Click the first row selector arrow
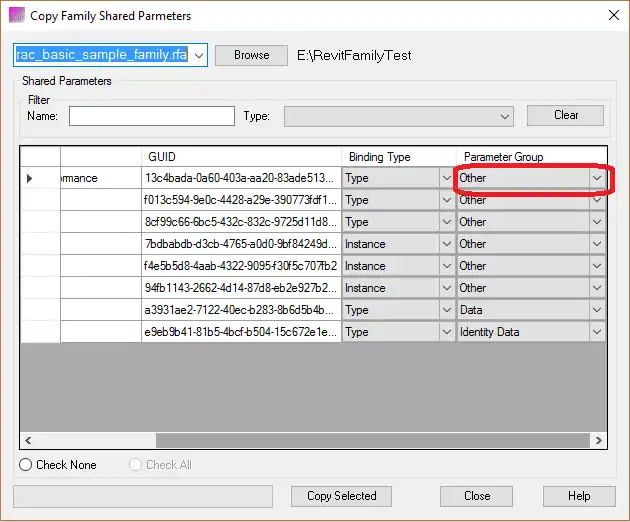The width and height of the screenshot is (630, 522). point(30,179)
